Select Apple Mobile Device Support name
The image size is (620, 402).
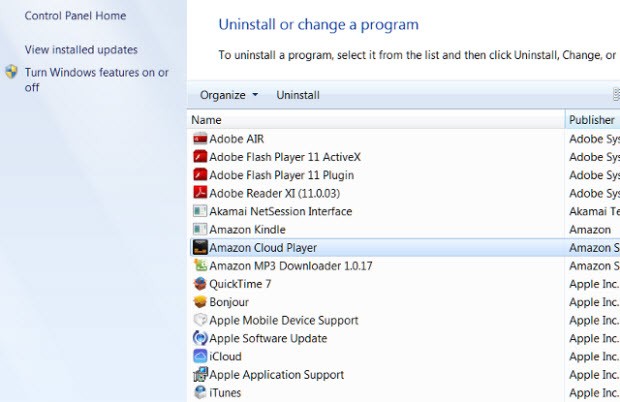[x=284, y=320]
